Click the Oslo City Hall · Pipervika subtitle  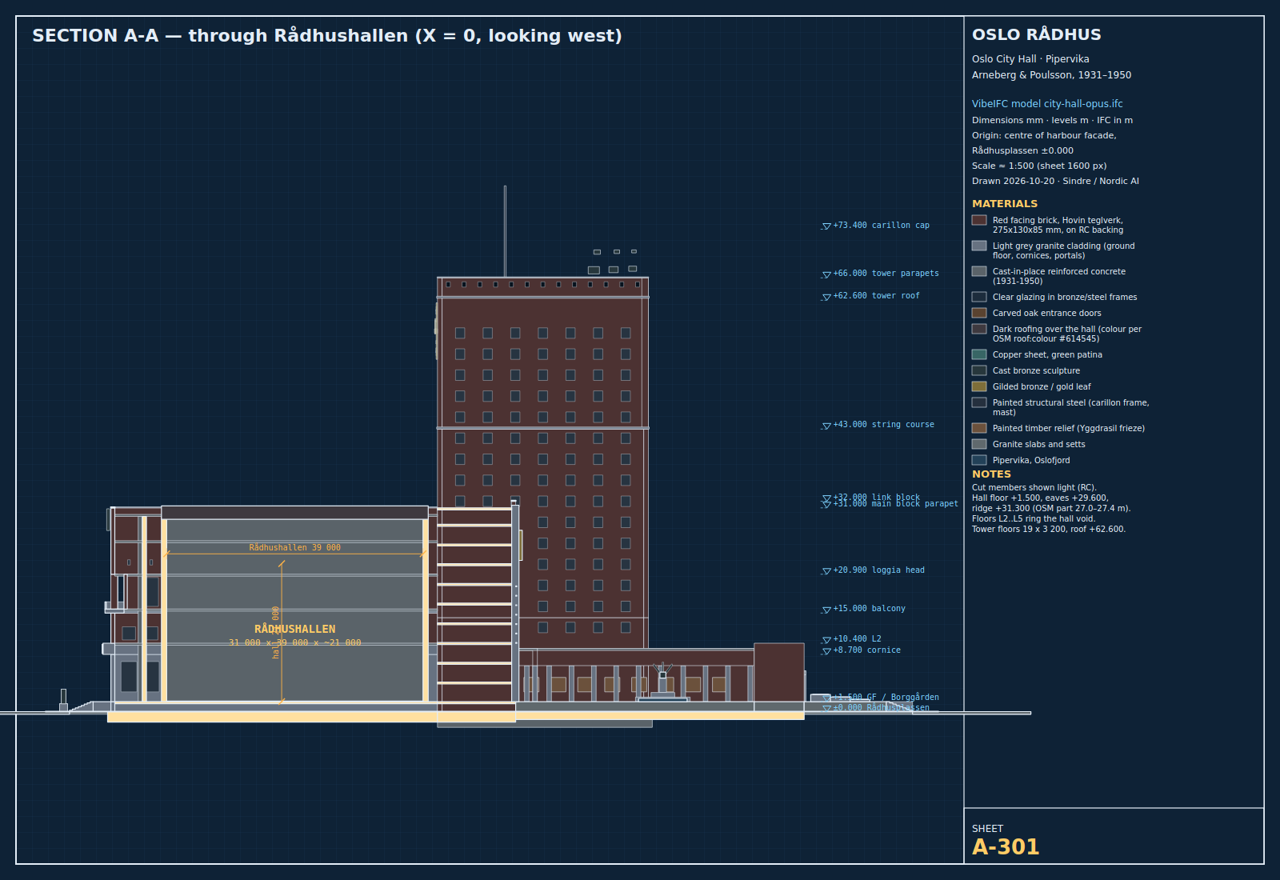pyautogui.click(x=1030, y=59)
